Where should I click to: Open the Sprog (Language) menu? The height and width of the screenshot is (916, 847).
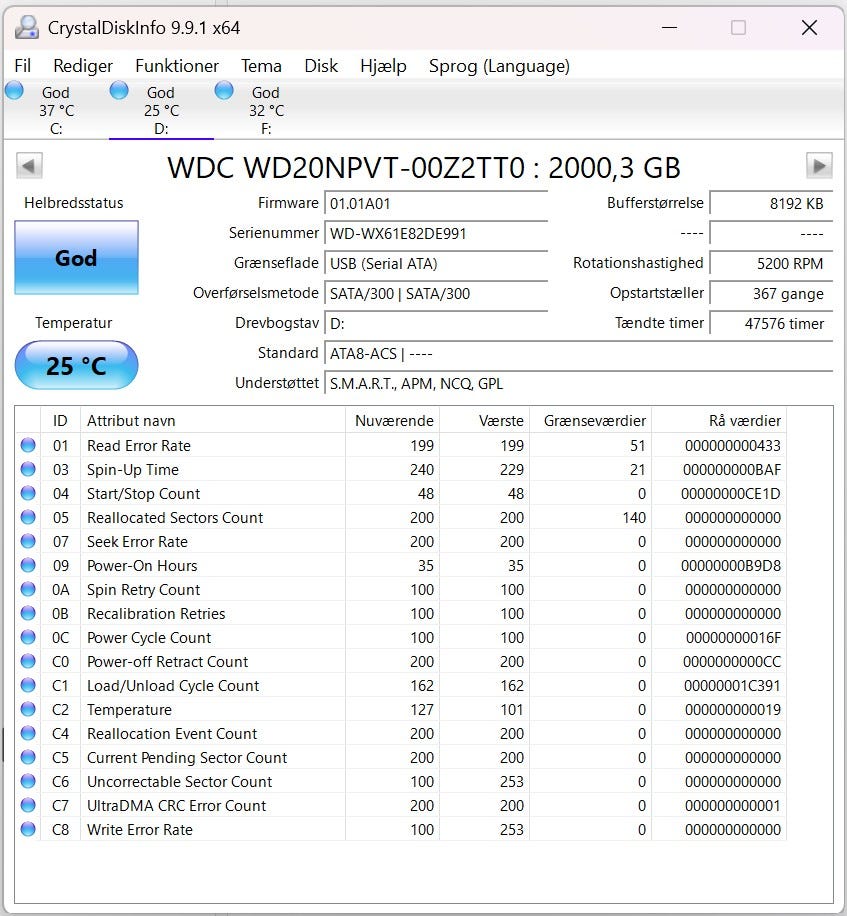(x=499, y=66)
